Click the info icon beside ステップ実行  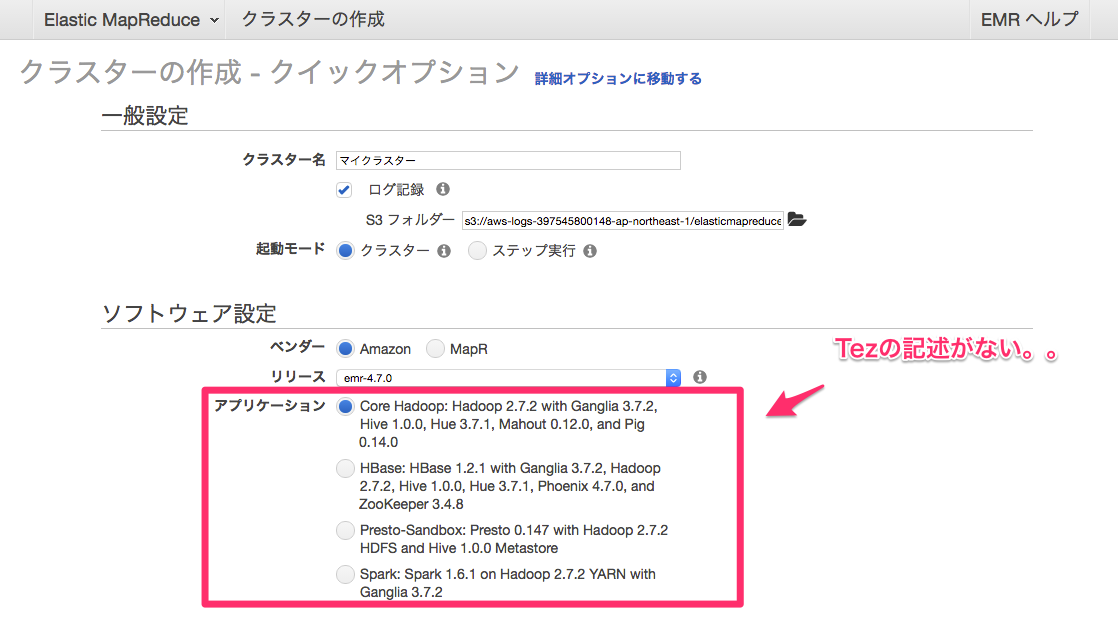pyautogui.click(x=589, y=251)
